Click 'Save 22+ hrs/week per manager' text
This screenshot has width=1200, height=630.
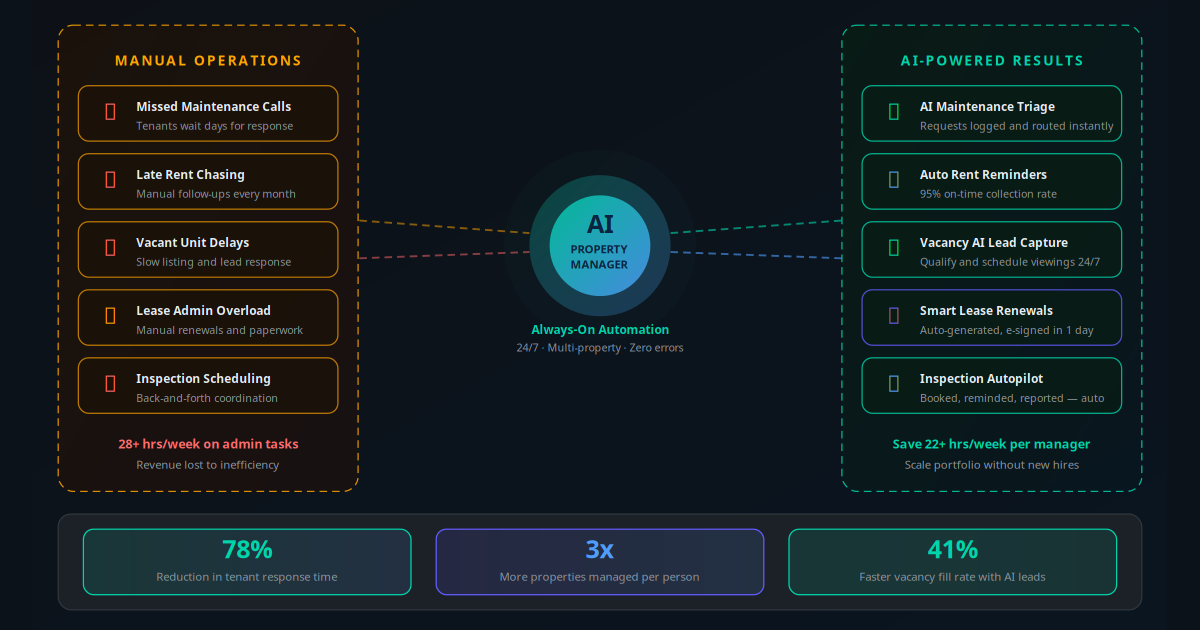point(992,444)
